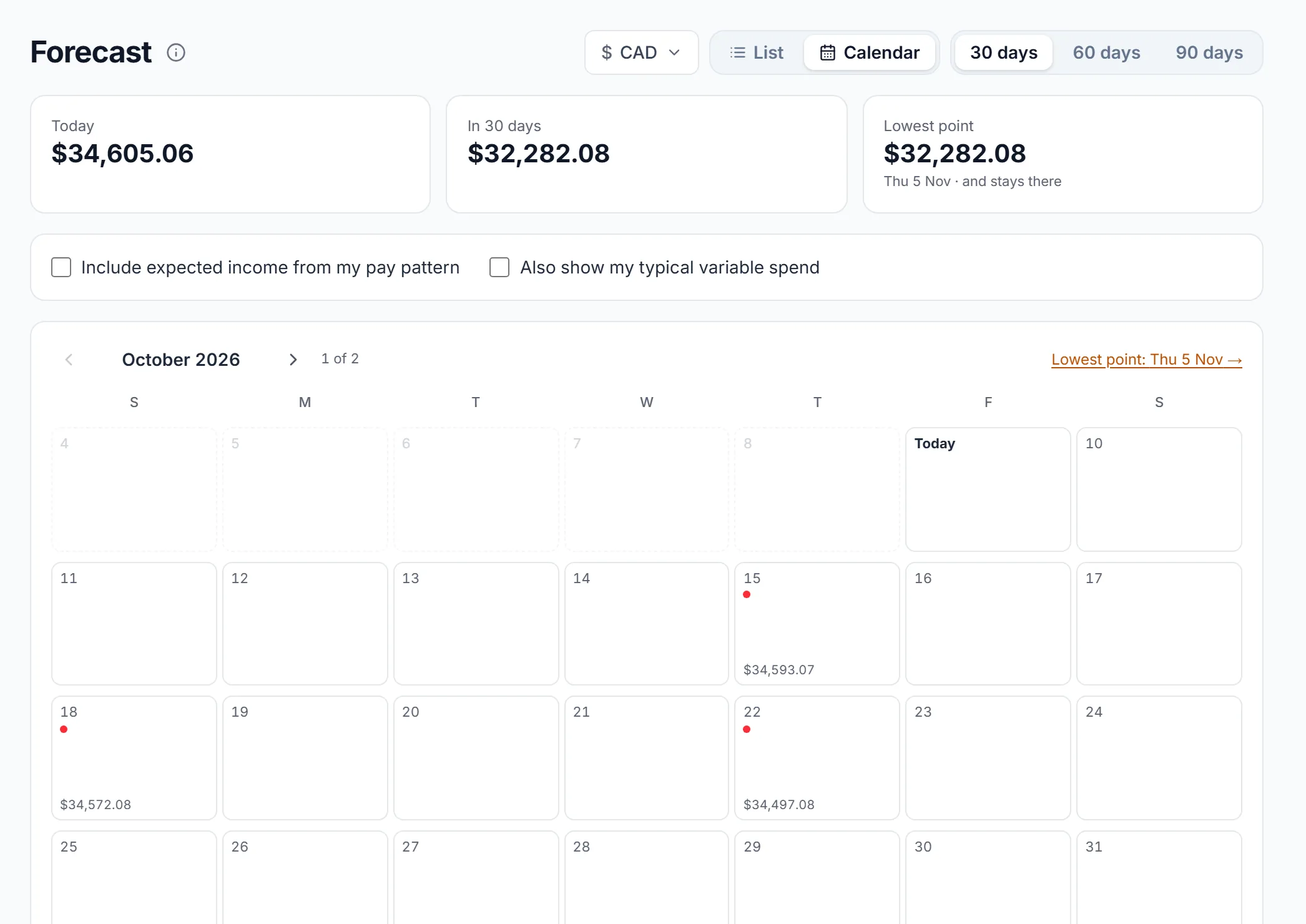The image size is (1306, 924).
Task: Switch to the List view
Action: [x=757, y=52]
